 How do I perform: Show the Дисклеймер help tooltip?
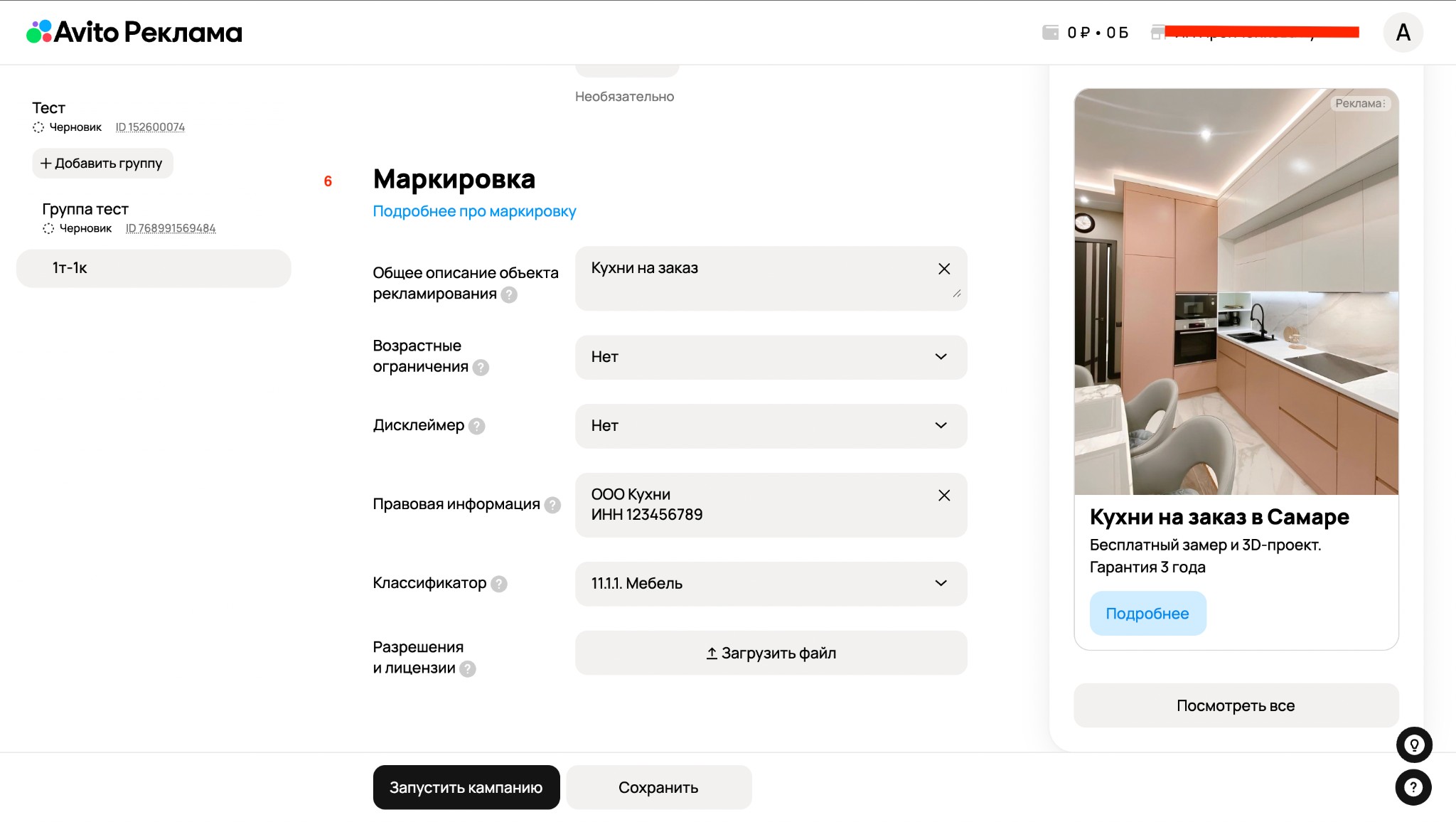(x=477, y=426)
